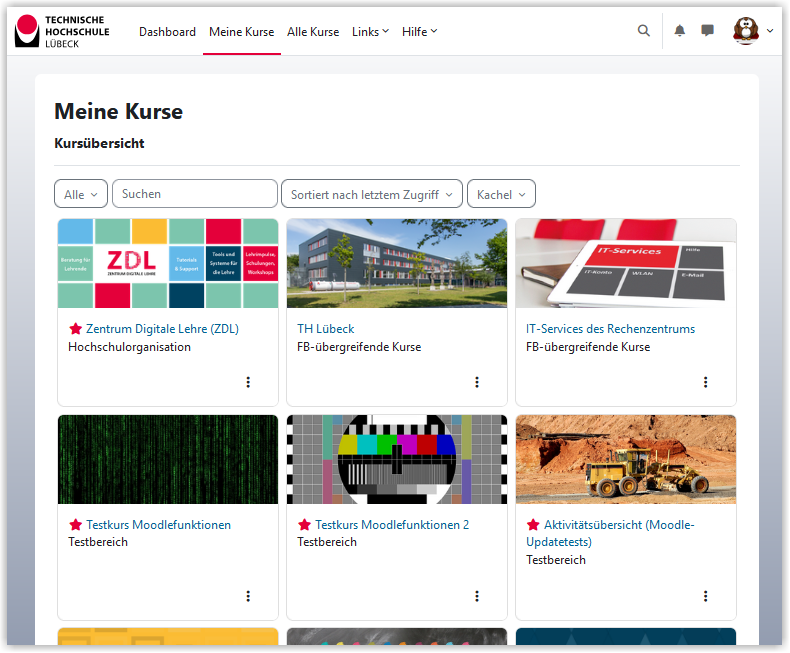Open Zentrum Digitale Lehre (ZDL) course link
790x653 pixels.
click(x=162, y=329)
